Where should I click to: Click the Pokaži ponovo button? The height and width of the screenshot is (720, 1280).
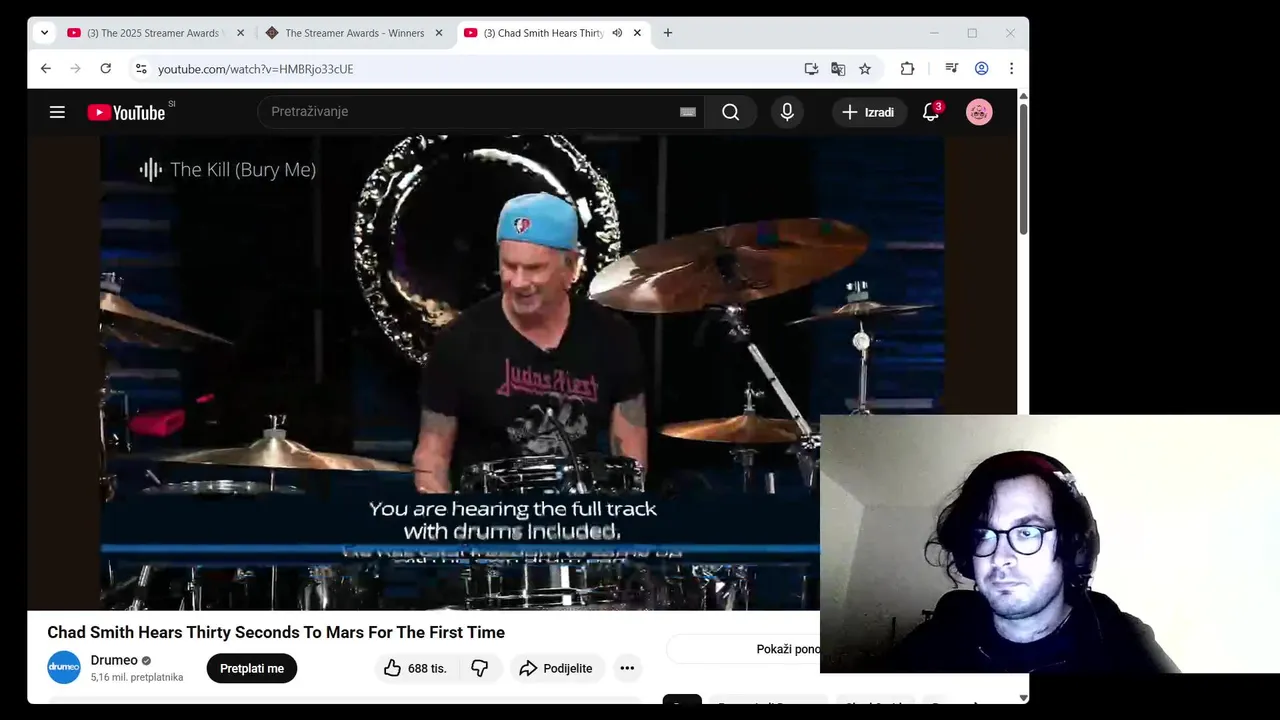pos(743,649)
